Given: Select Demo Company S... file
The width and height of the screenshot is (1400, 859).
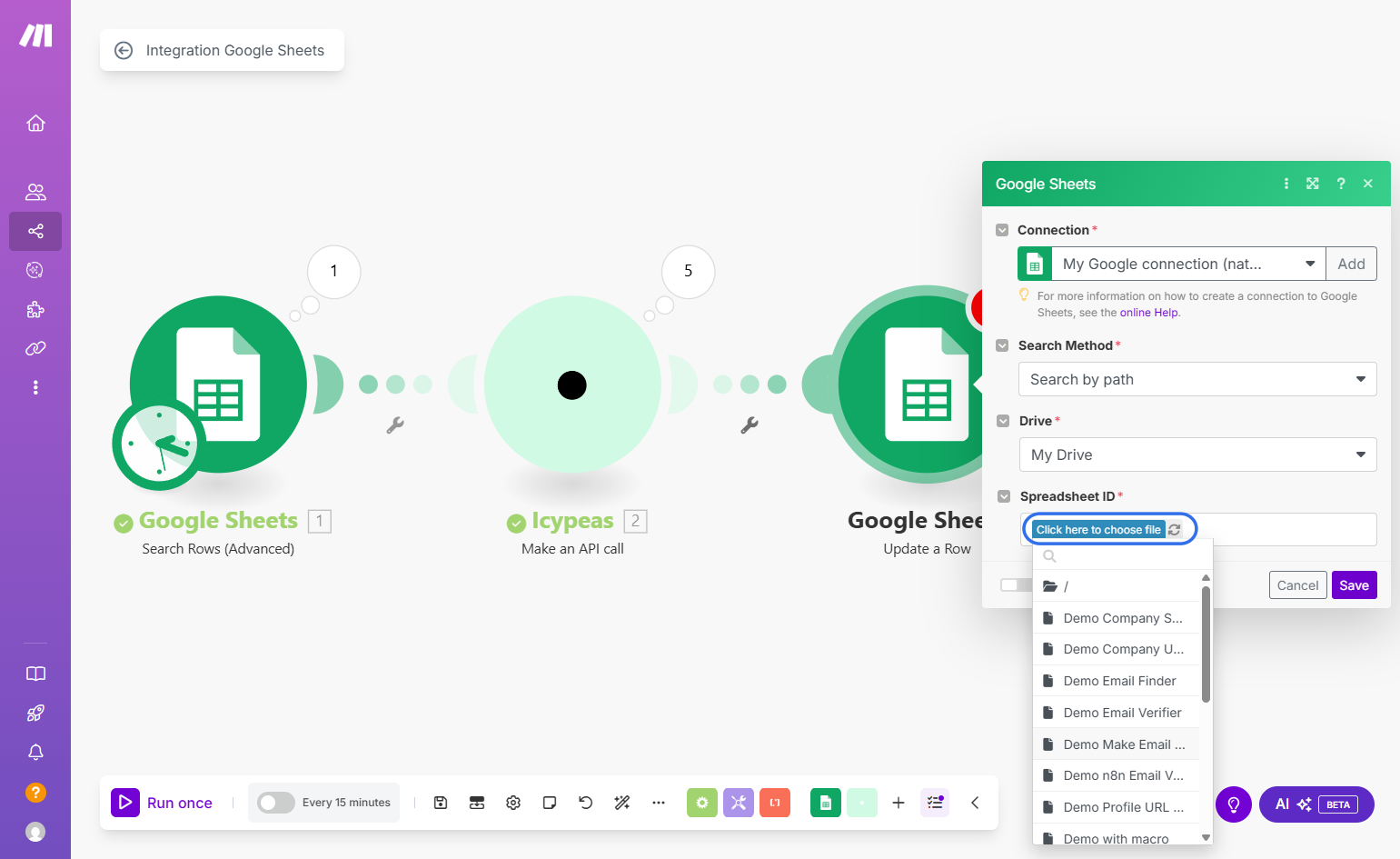Looking at the screenshot, I should point(1117,618).
